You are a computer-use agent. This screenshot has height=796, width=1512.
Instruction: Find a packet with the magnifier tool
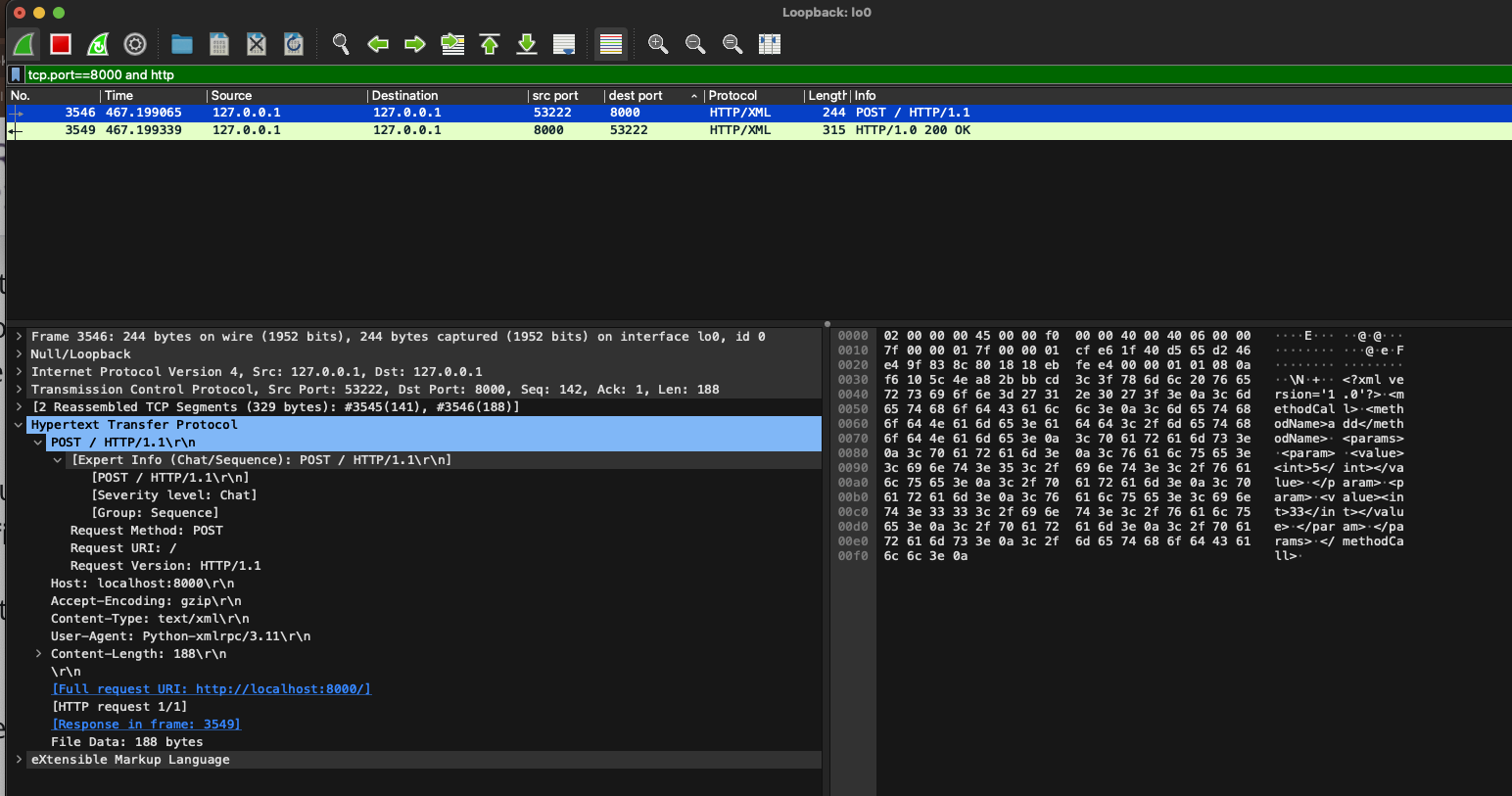(341, 44)
